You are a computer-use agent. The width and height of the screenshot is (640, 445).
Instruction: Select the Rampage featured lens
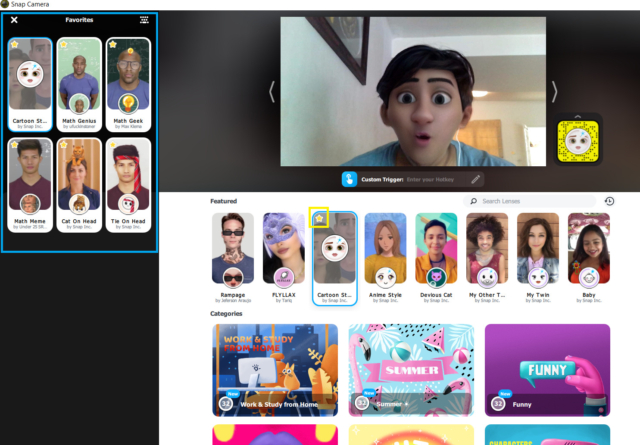point(233,258)
